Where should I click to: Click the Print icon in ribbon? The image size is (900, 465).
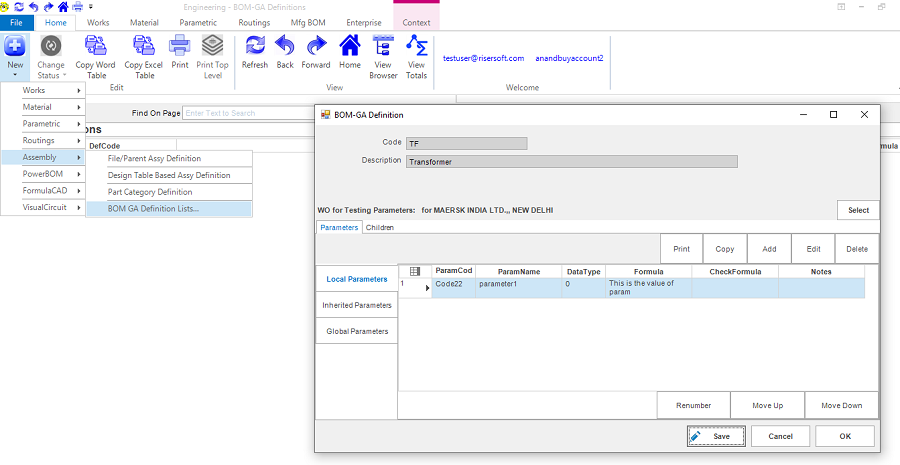[180, 46]
